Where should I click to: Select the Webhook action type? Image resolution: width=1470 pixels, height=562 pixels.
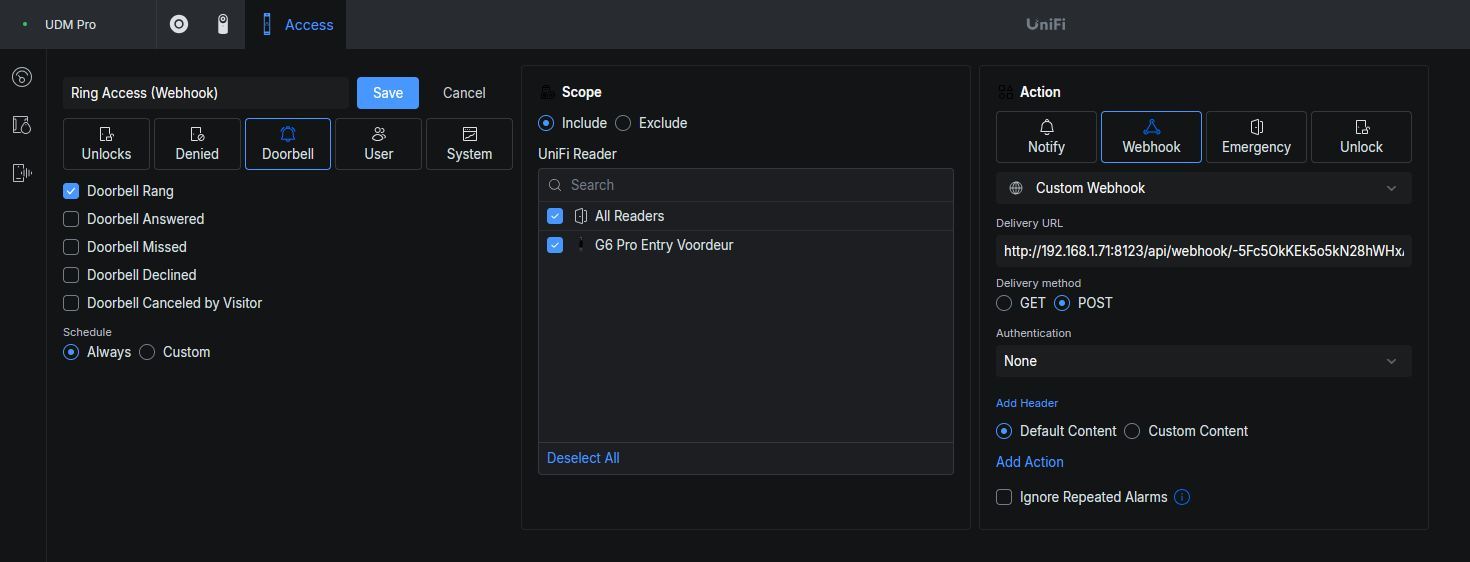1151,137
